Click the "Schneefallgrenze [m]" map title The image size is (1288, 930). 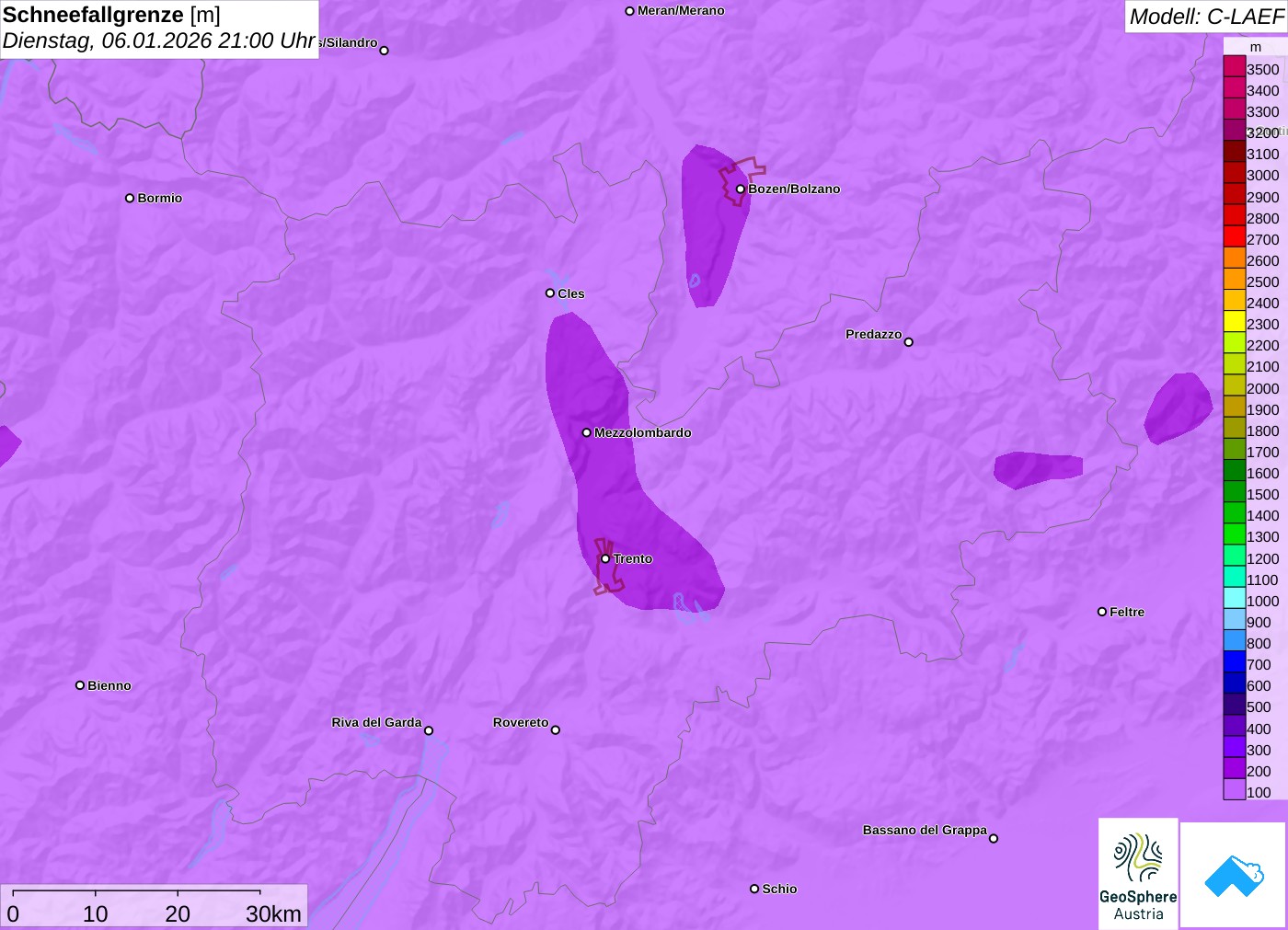pos(112,15)
